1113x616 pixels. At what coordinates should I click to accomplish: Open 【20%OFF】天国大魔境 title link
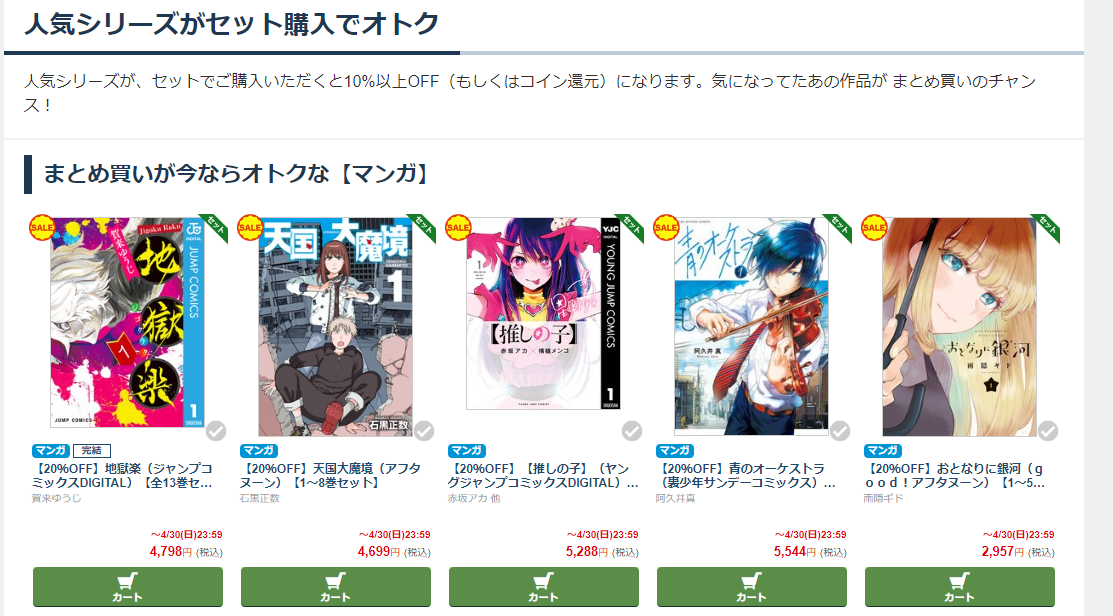coord(330,475)
